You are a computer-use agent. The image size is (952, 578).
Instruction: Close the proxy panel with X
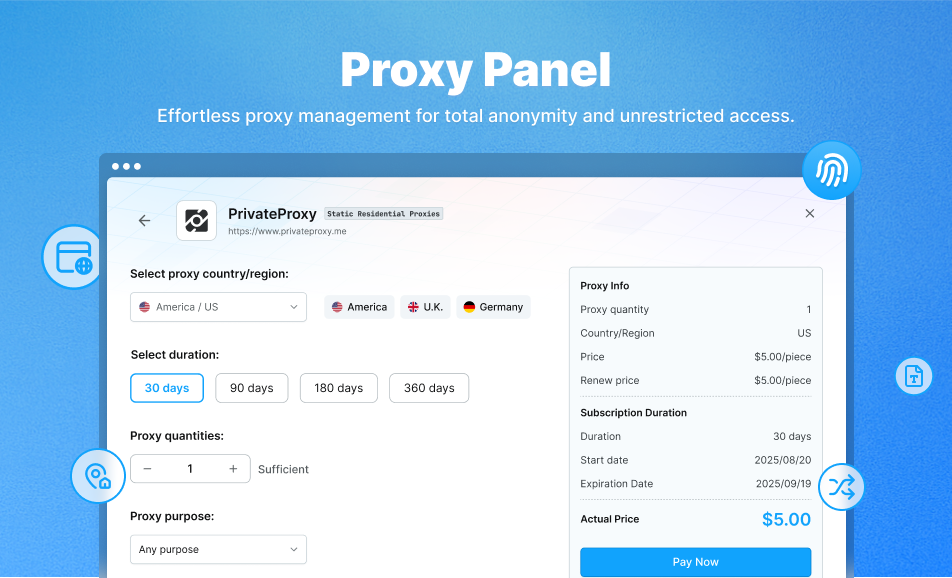(810, 213)
